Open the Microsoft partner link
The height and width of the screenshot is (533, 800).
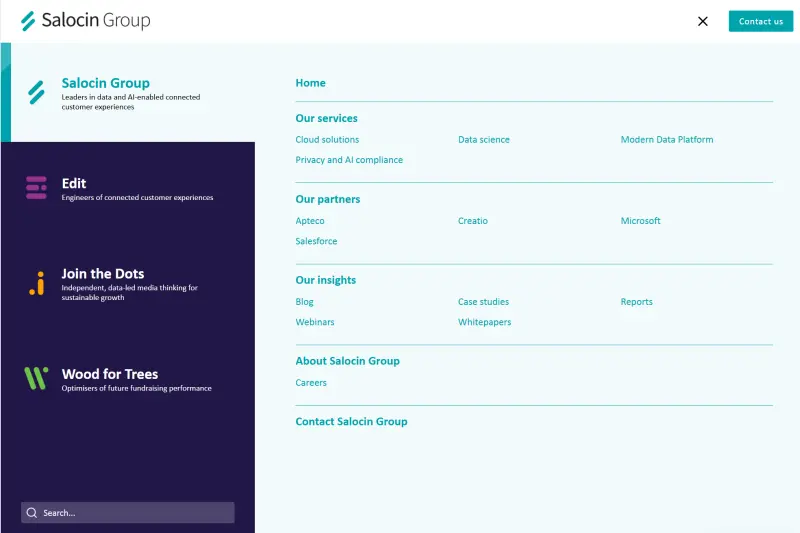pyautogui.click(x=640, y=221)
